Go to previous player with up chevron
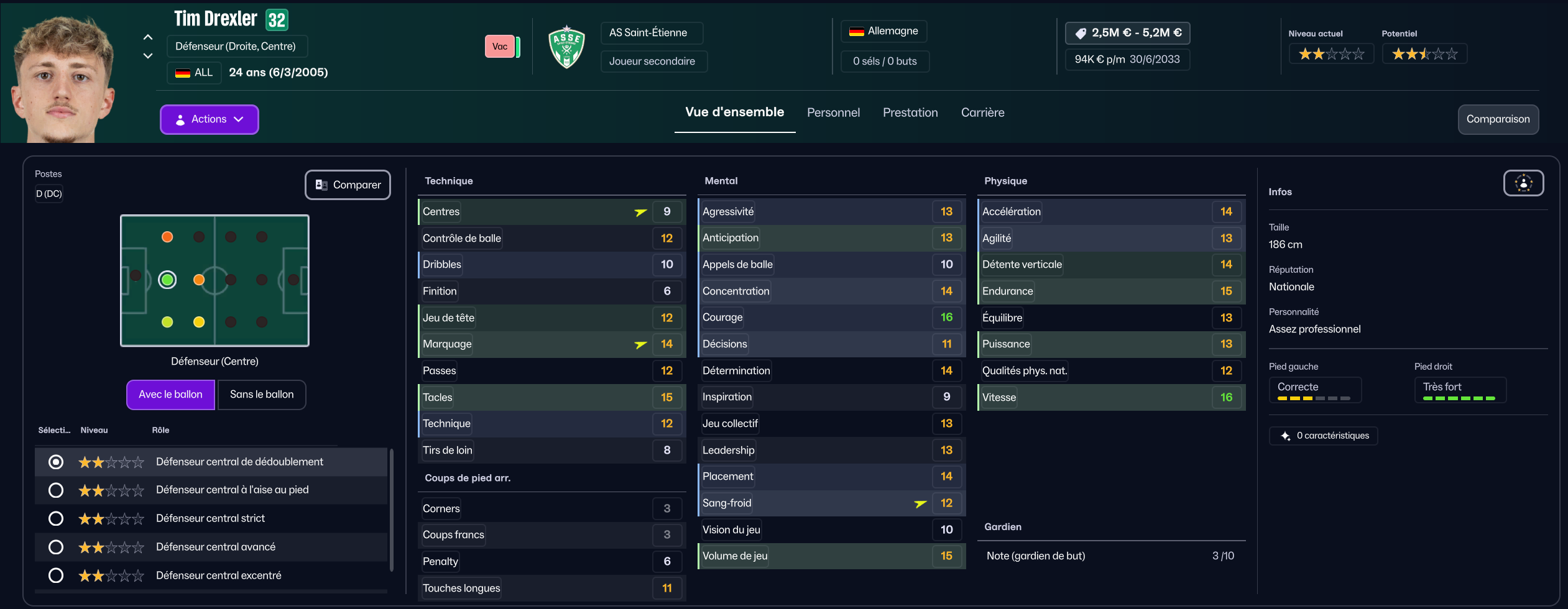This screenshot has width=1568, height=609. tap(148, 37)
